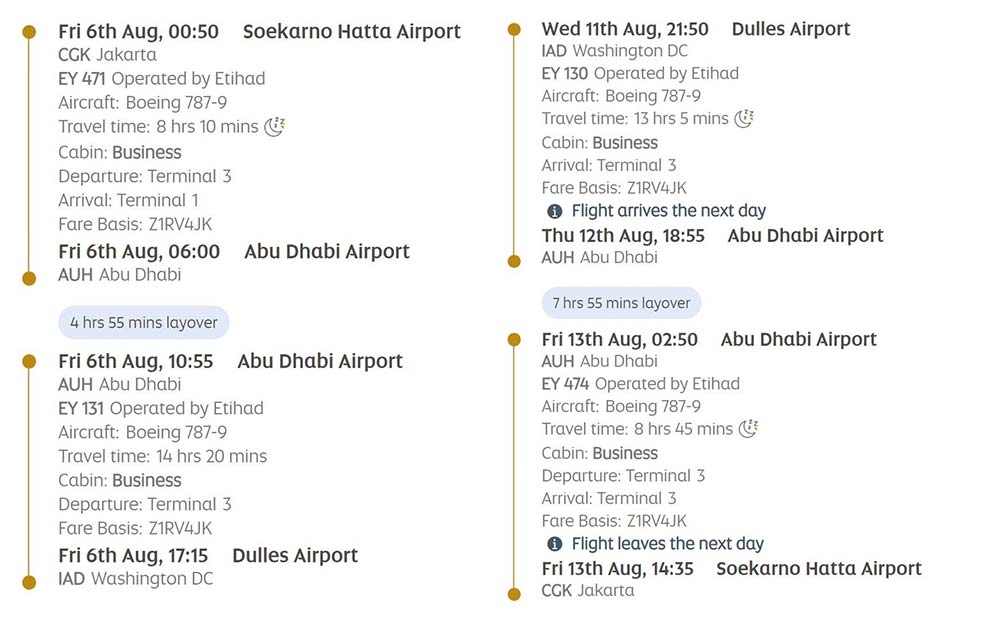1000x627 pixels.
Task: Click timeline dot at Fri 13th Aug 14:35 arrival
Action: click(514, 594)
